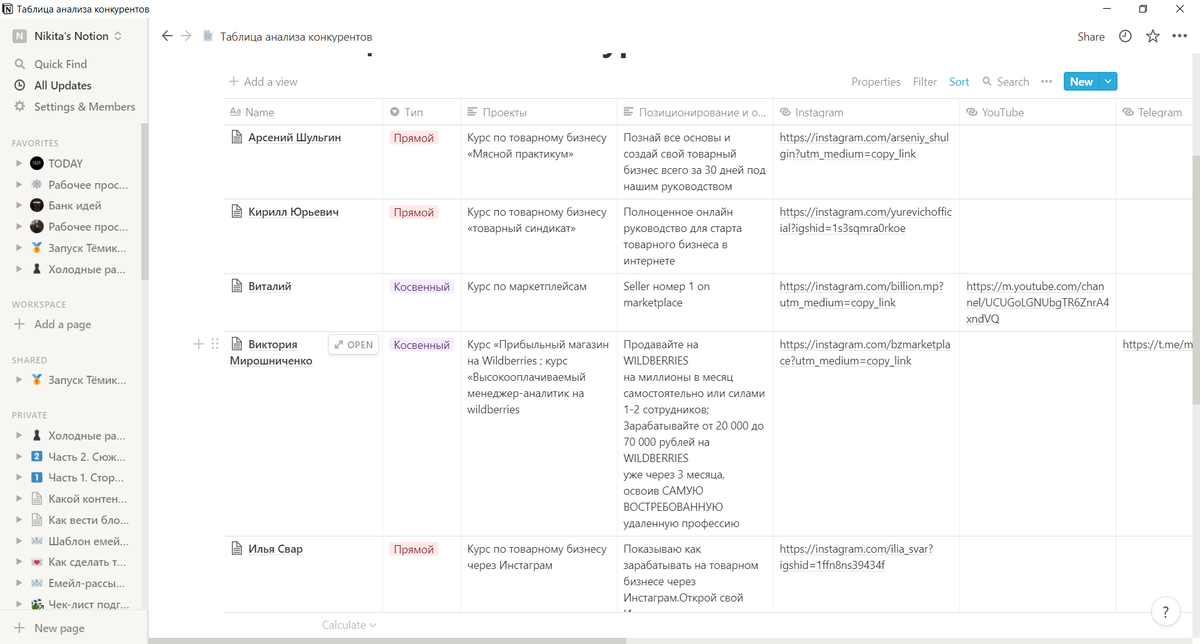This screenshot has width=1200, height=644.
Task: Click the Share button
Action: pyautogui.click(x=1090, y=36)
